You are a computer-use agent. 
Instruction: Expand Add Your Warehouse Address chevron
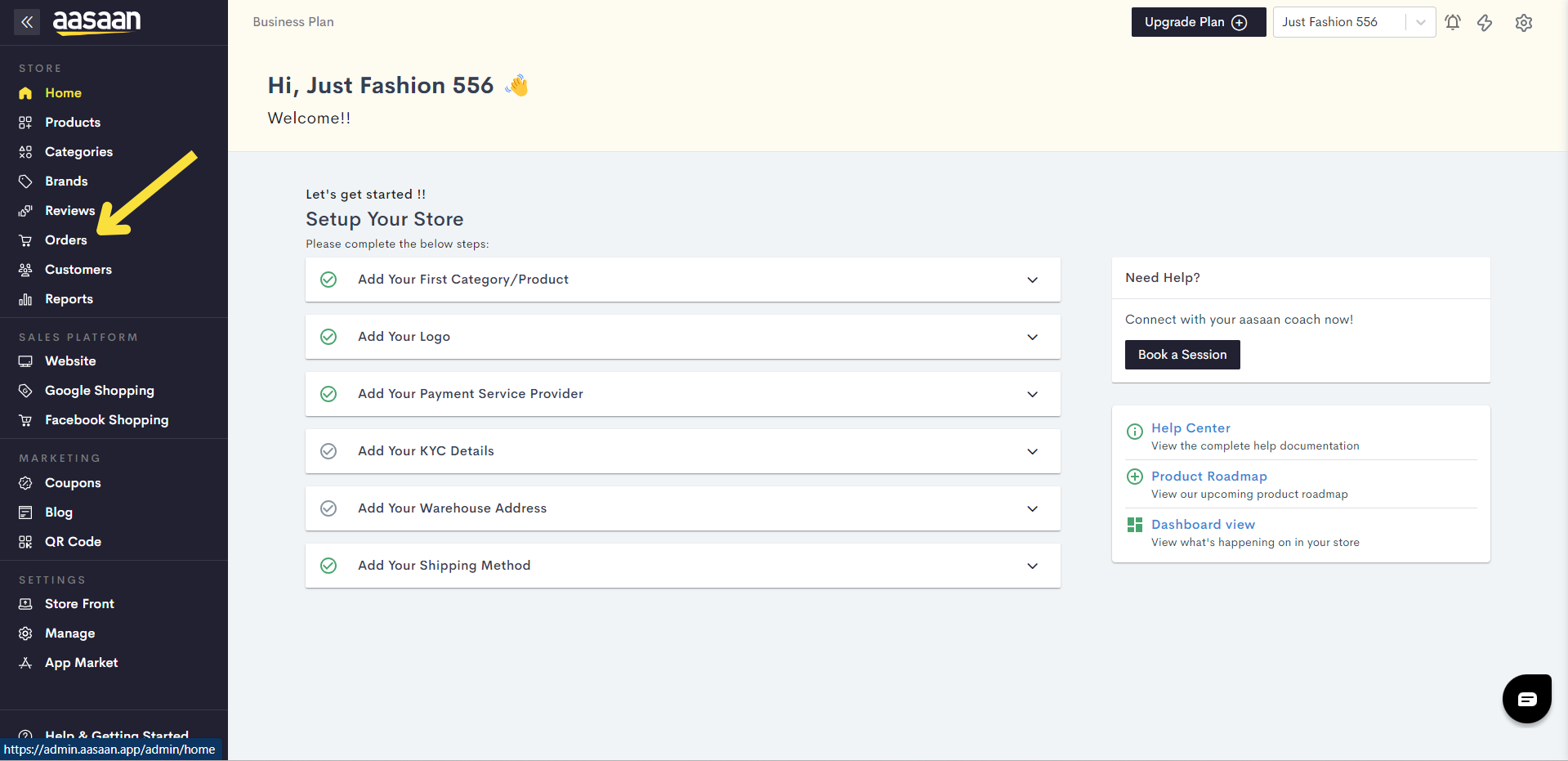[1033, 509]
